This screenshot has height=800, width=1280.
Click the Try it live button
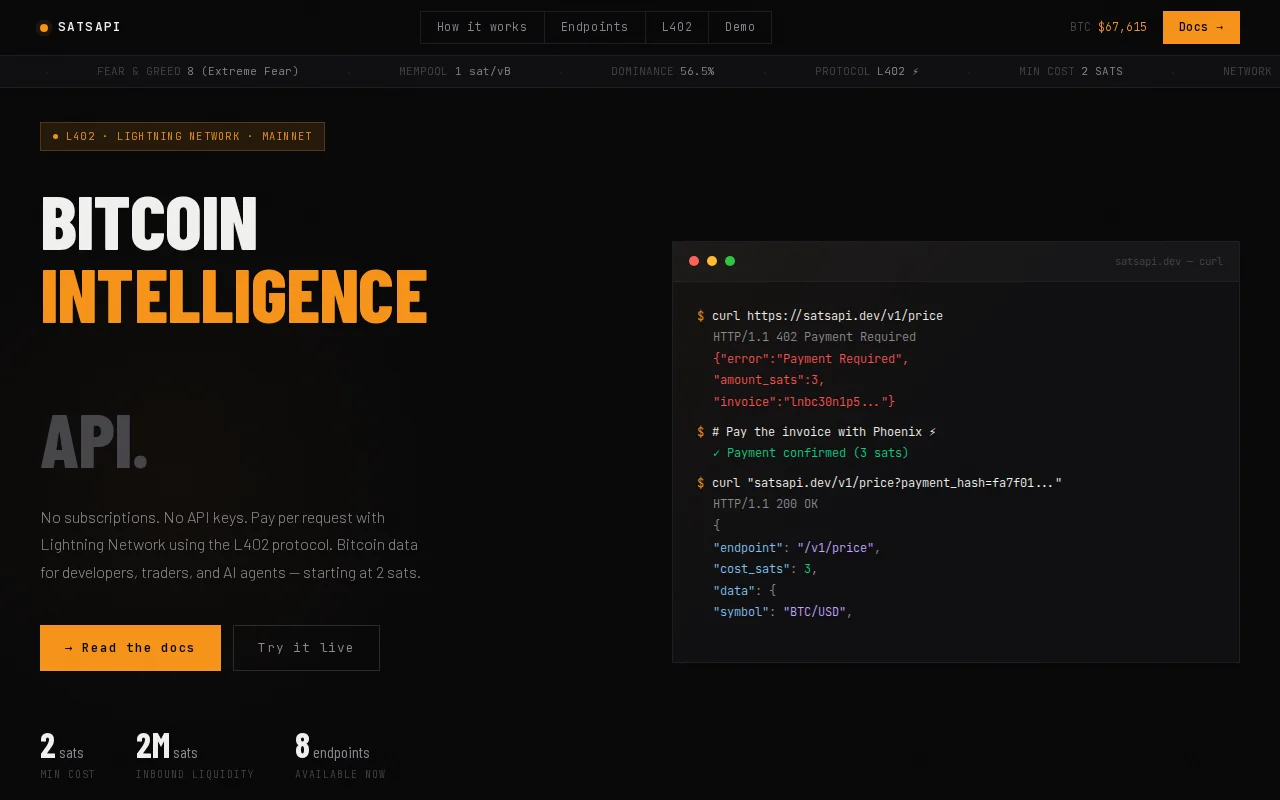tap(306, 648)
